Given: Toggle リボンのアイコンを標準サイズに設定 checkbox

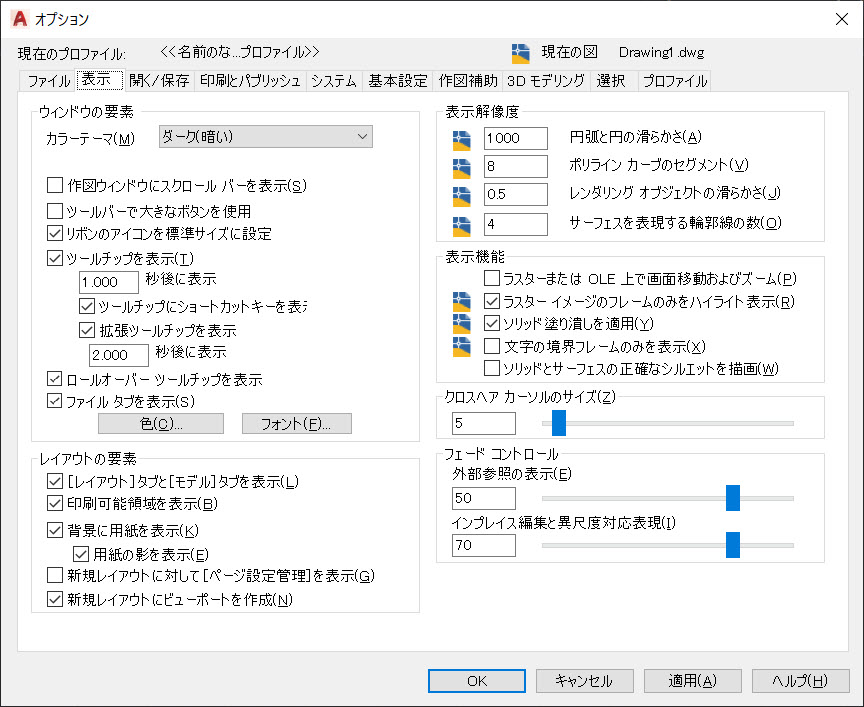Looking at the screenshot, I should pyautogui.click(x=55, y=233).
